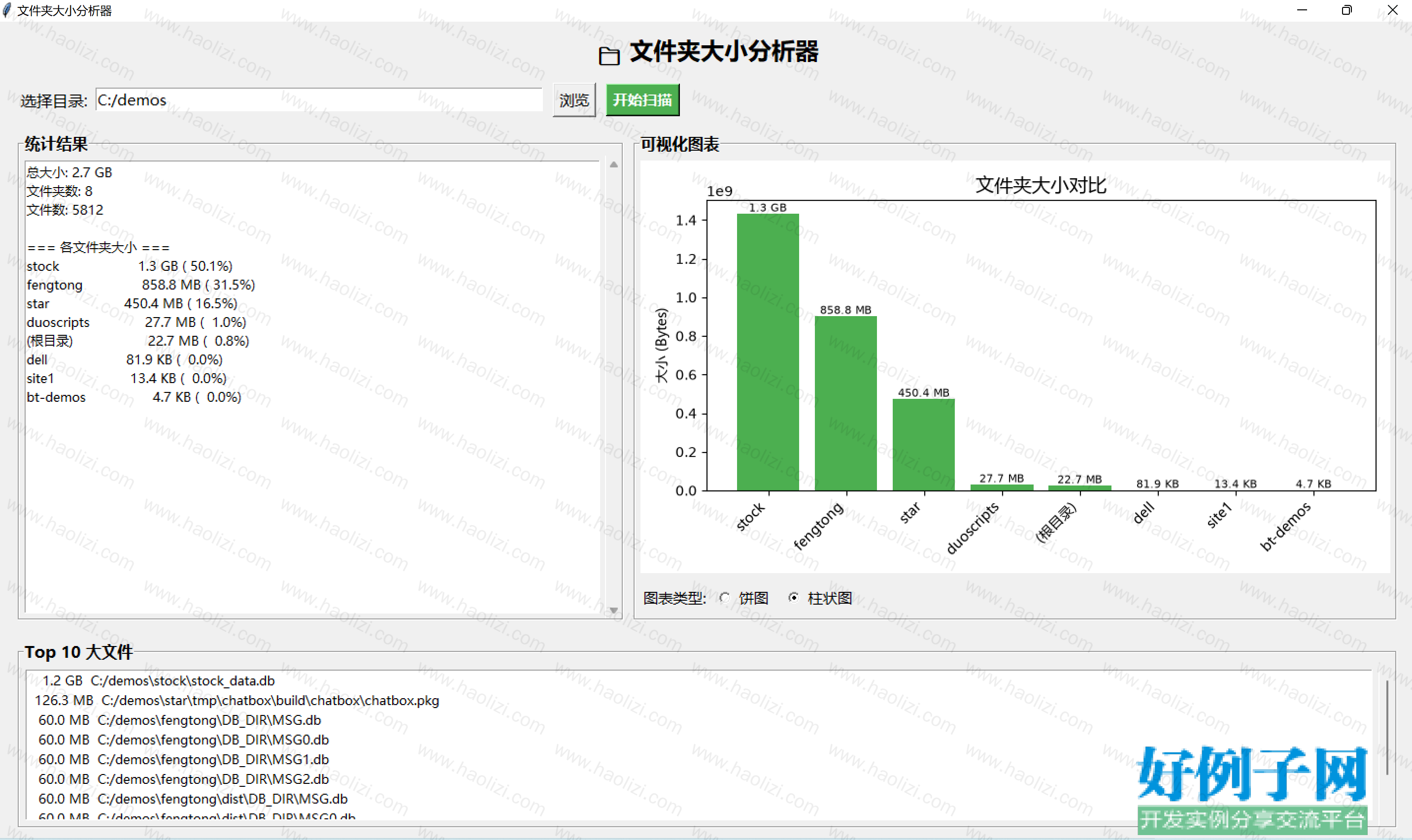Screen dimensions: 1412x840
Task: Click the star 450.4 MB result row
Action: (132, 303)
